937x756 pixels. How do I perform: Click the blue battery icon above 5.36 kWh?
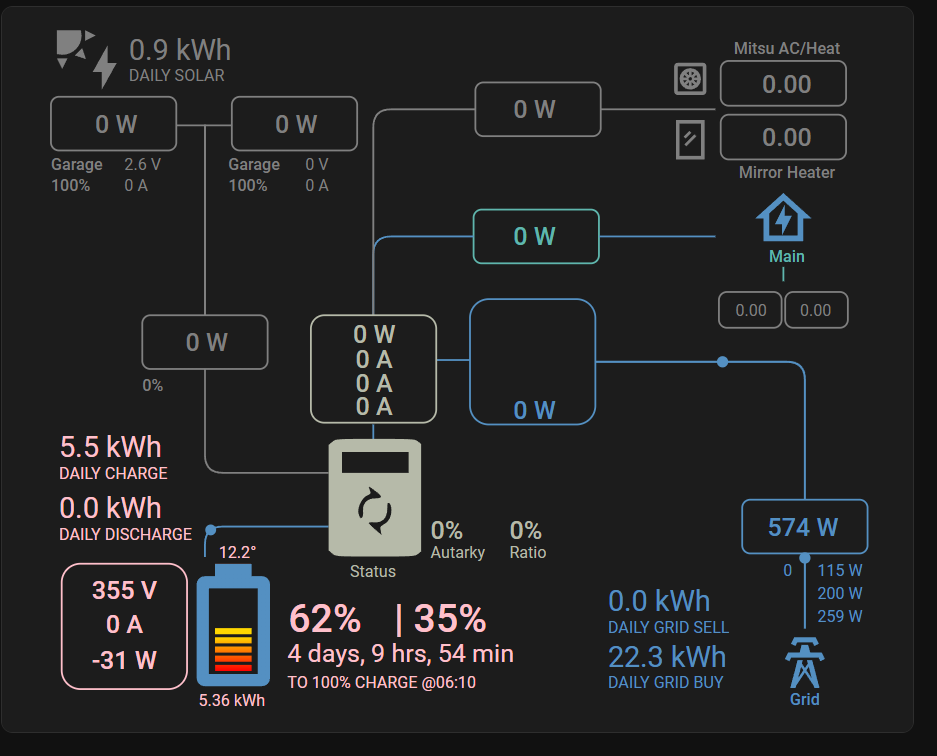pyautogui.click(x=233, y=630)
